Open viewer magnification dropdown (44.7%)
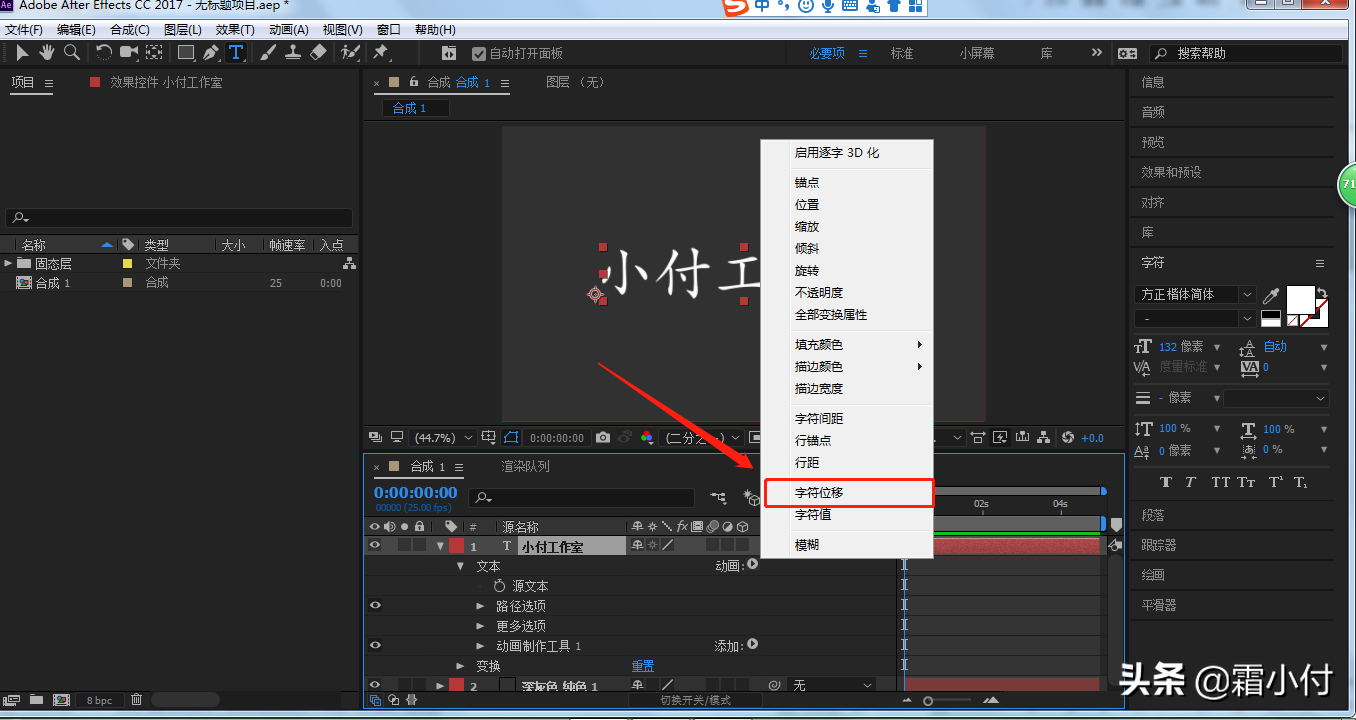This screenshot has width=1356, height=720. 442,438
